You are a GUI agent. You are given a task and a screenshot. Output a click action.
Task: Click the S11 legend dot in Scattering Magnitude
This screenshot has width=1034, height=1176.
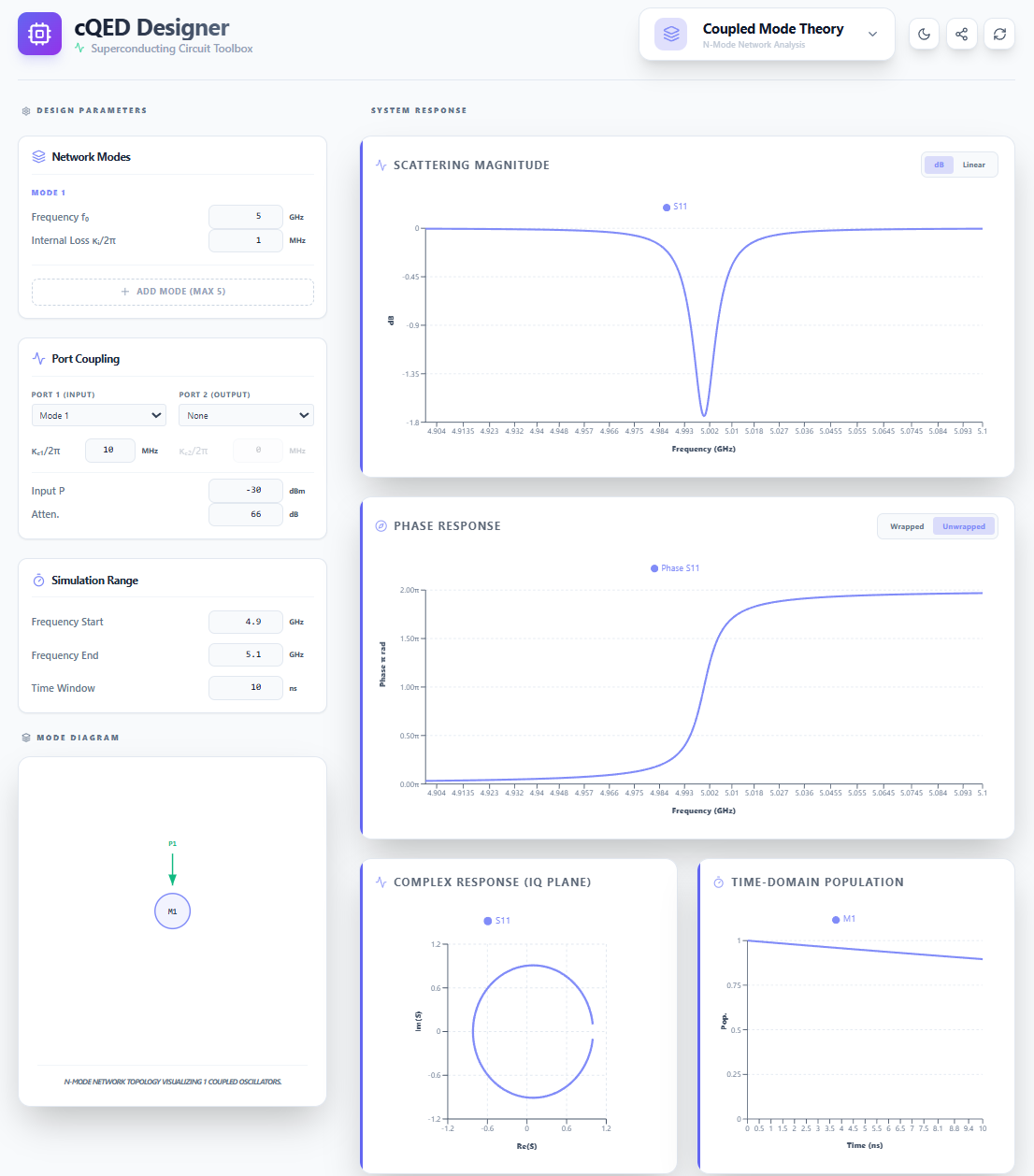coord(667,208)
